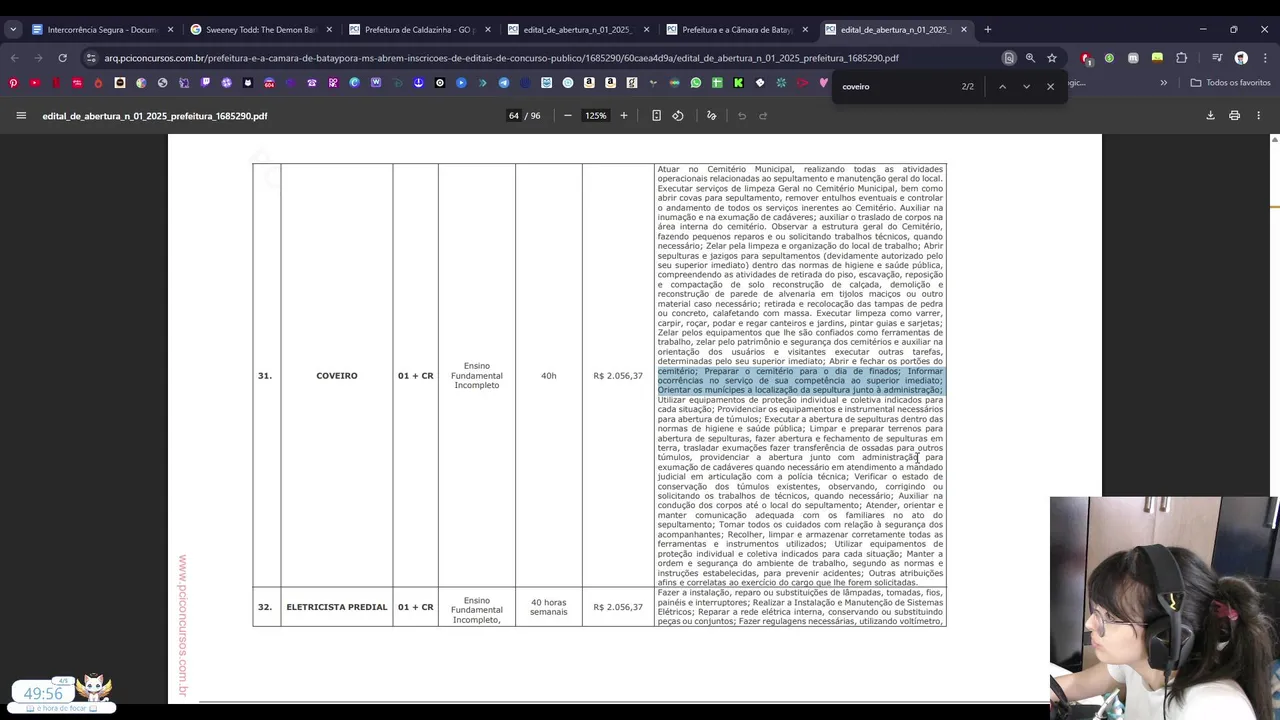1280x720 pixels.
Task: Click the fit to page icon
Action: pos(656,116)
